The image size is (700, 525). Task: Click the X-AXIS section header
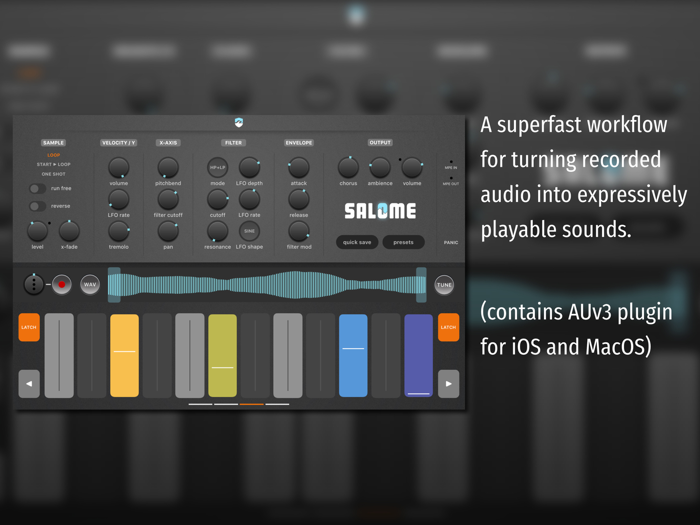coord(168,143)
